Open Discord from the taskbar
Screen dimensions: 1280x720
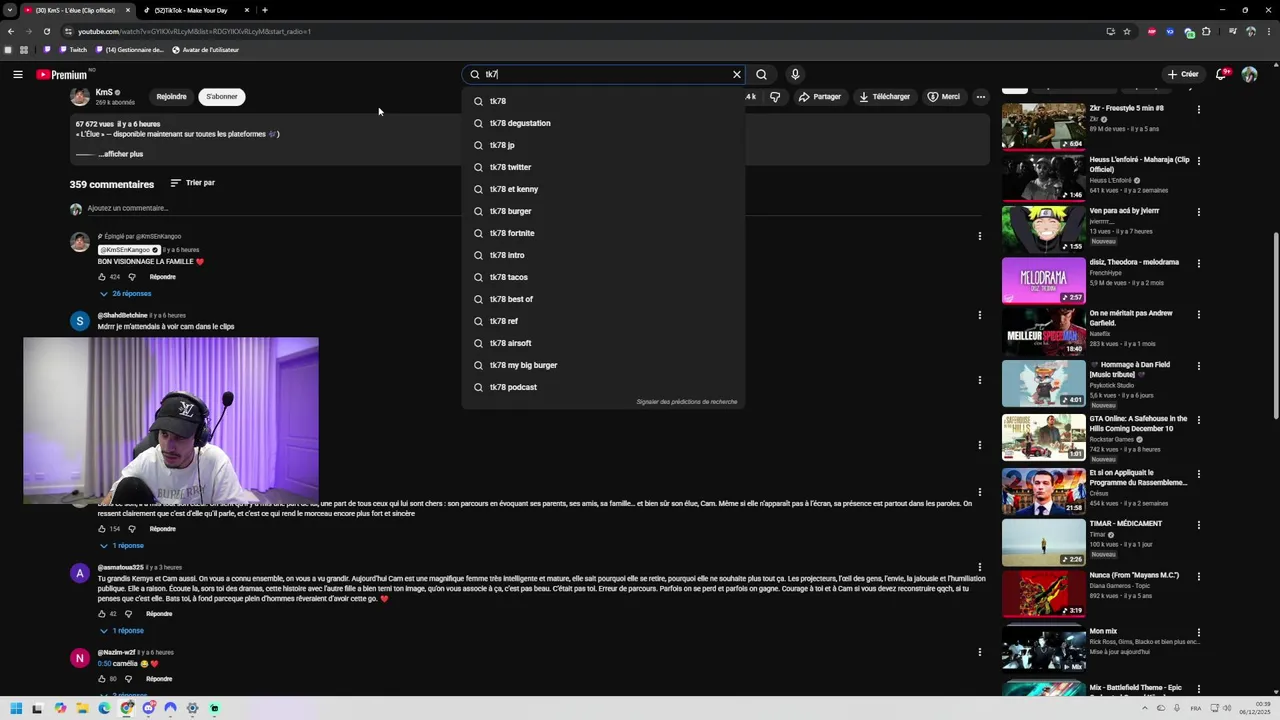149,708
